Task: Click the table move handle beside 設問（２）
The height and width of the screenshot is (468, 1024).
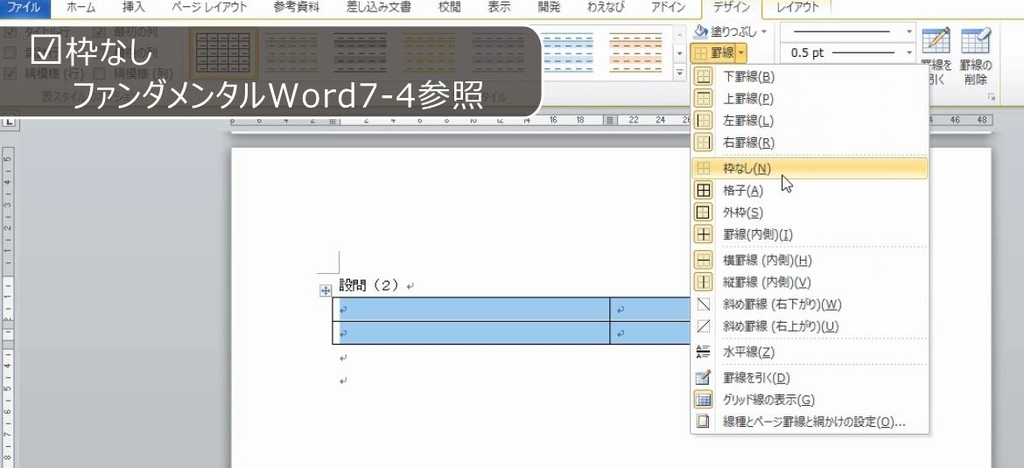Action: tap(325, 291)
